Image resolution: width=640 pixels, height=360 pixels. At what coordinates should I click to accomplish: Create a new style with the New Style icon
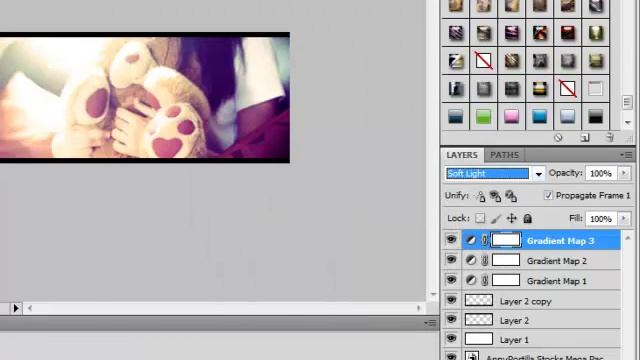coord(585,138)
